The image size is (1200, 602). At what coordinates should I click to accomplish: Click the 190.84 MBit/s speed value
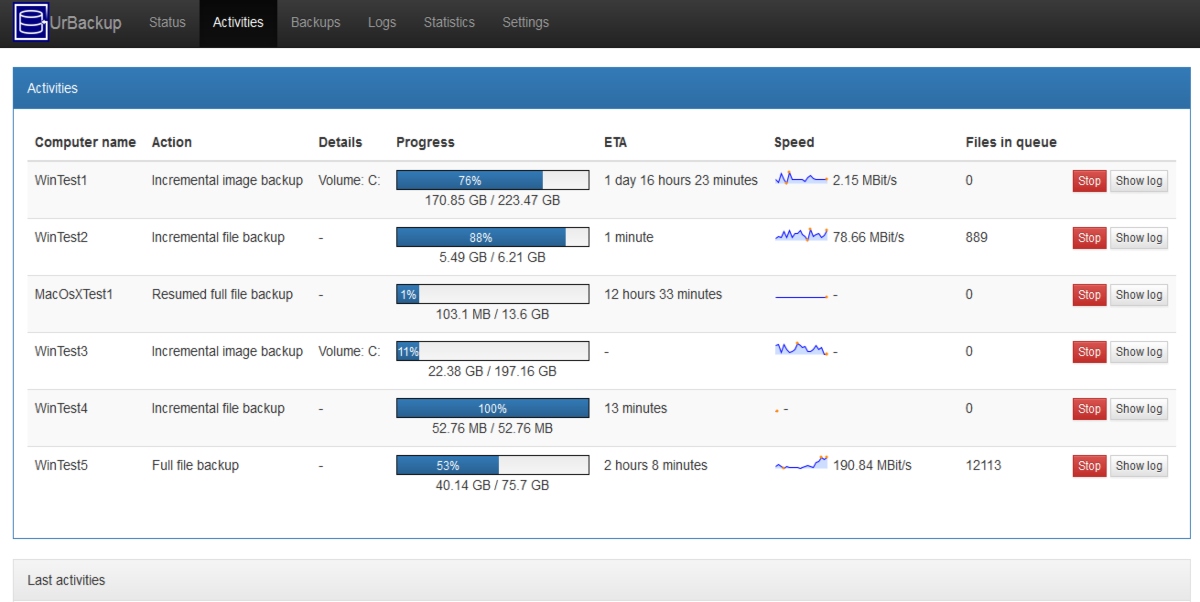pyautogui.click(x=872, y=465)
